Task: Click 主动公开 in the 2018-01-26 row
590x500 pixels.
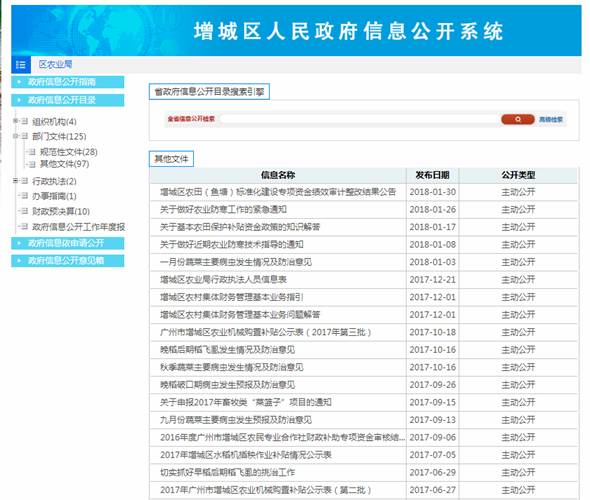Action: point(518,210)
